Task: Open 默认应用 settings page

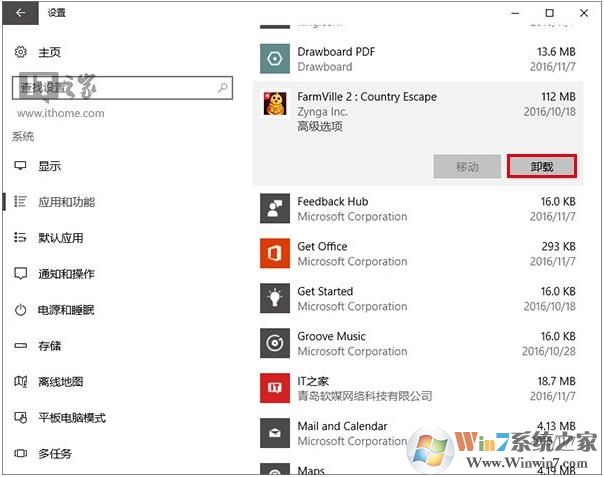Action: [x=60, y=238]
